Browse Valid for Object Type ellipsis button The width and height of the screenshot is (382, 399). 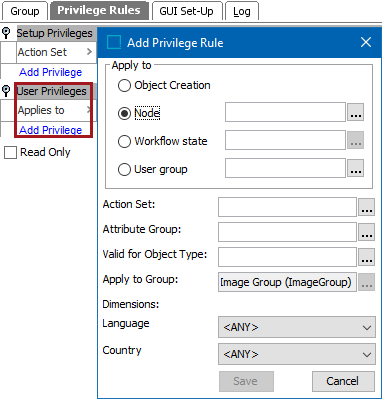367,257
